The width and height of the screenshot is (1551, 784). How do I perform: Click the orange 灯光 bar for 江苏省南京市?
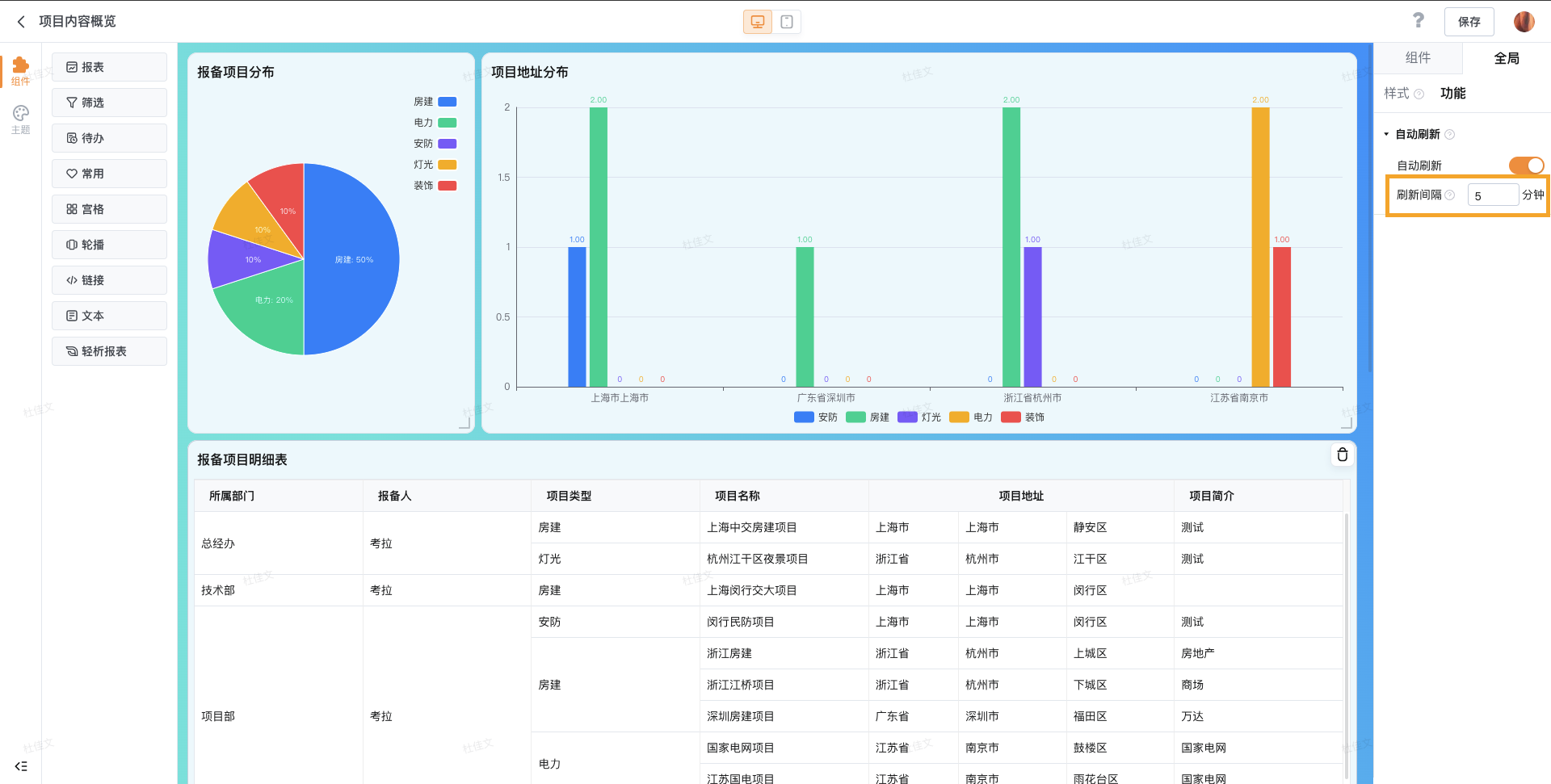[1260, 247]
